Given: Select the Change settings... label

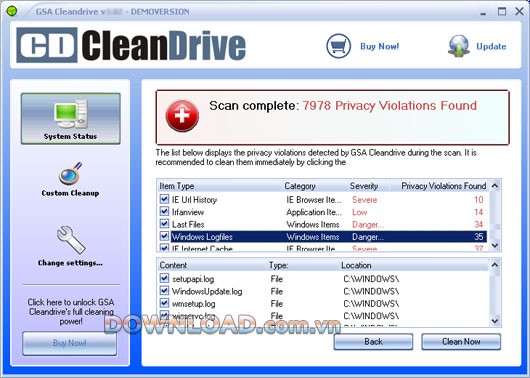Looking at the screenshot, I should coord(70,263).
